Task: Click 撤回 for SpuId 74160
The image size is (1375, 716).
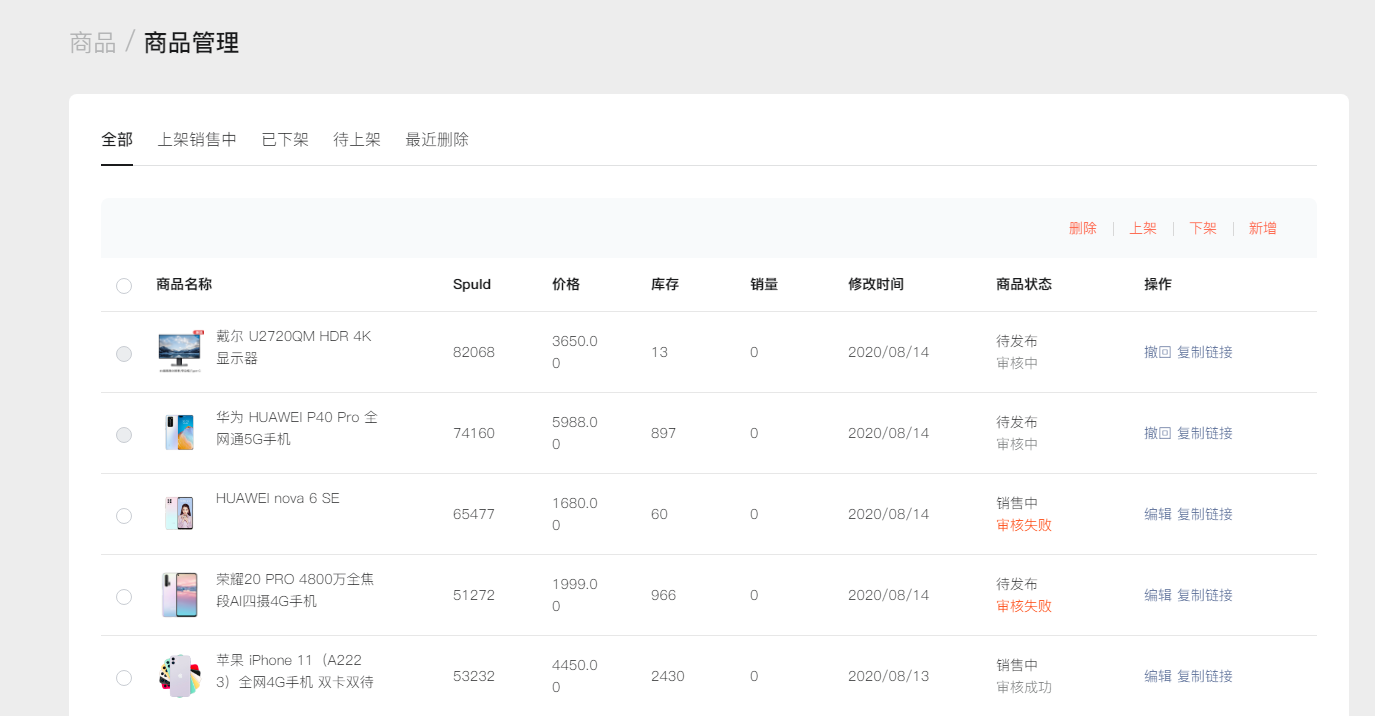Action: (x=1158, y=433)
